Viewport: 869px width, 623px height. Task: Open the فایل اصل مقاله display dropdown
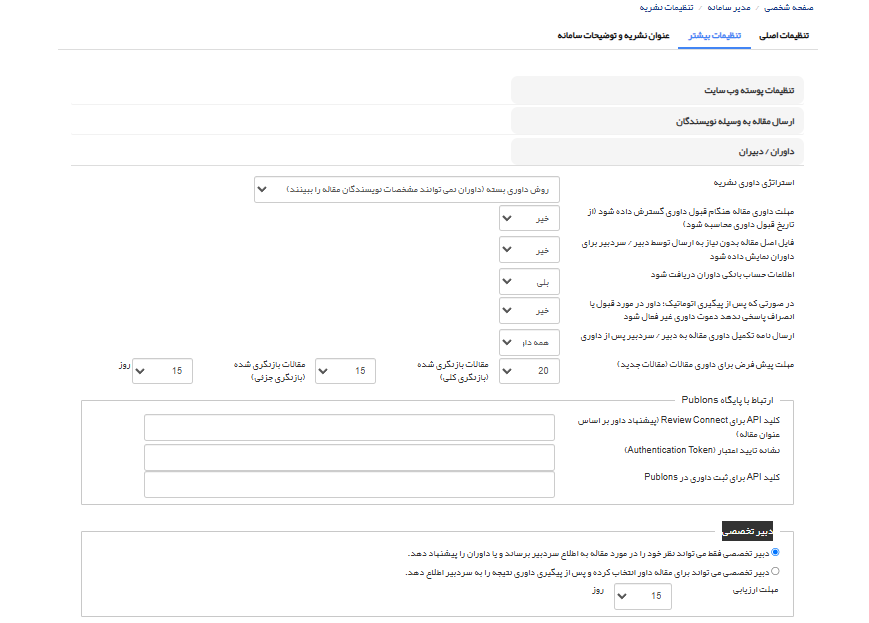pyautogui.click(x=529, y=250)
